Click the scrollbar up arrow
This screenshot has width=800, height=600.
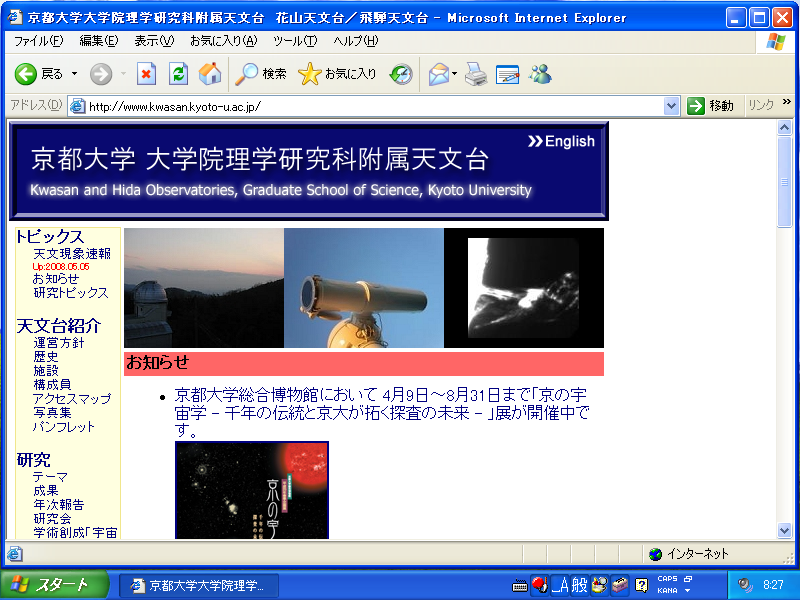(x=784, y=128)
